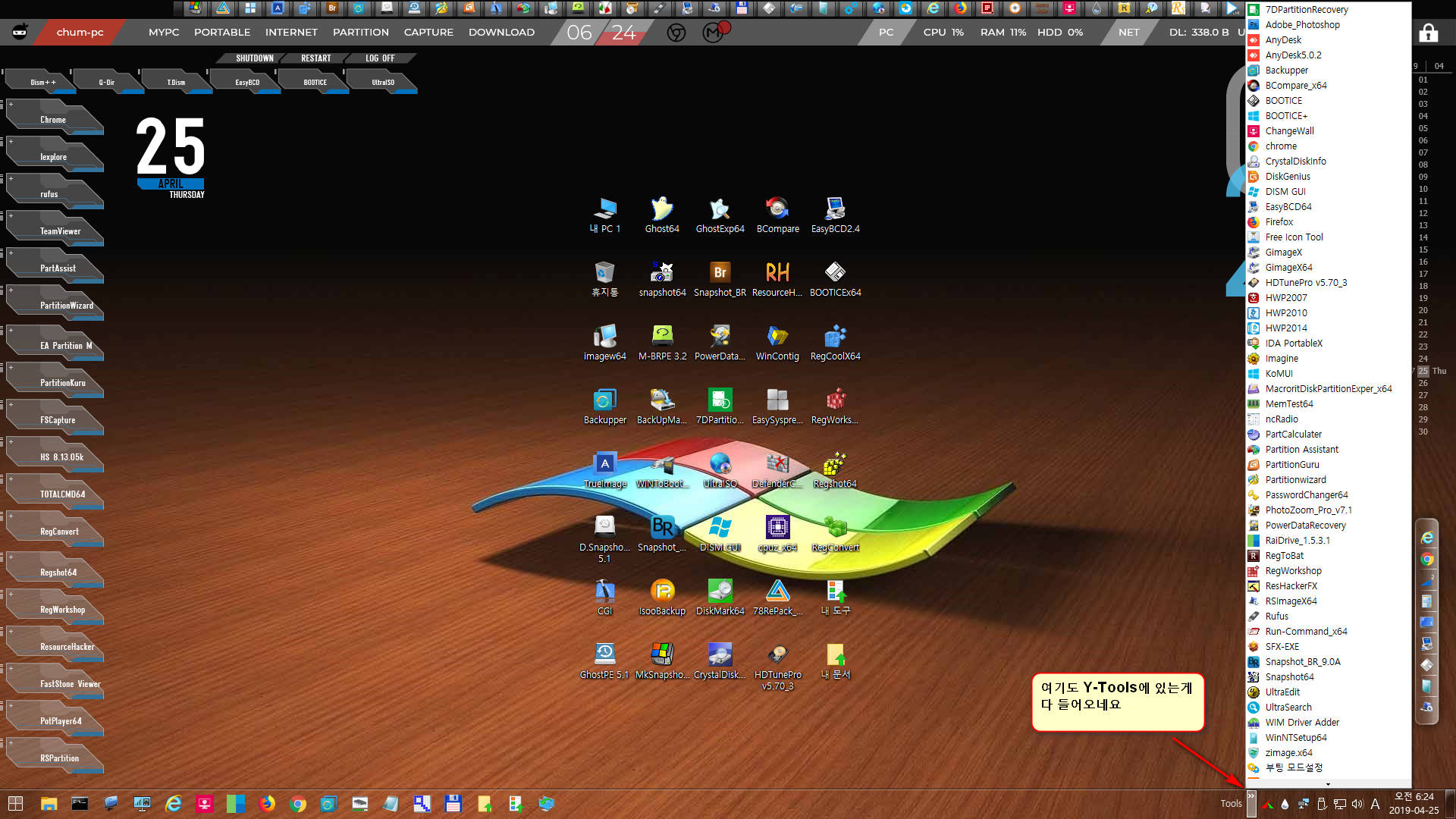Open EasyBCD2.4 desktop shortcut
Screen dimensions: 1456x819
click(x=835, y=215)
